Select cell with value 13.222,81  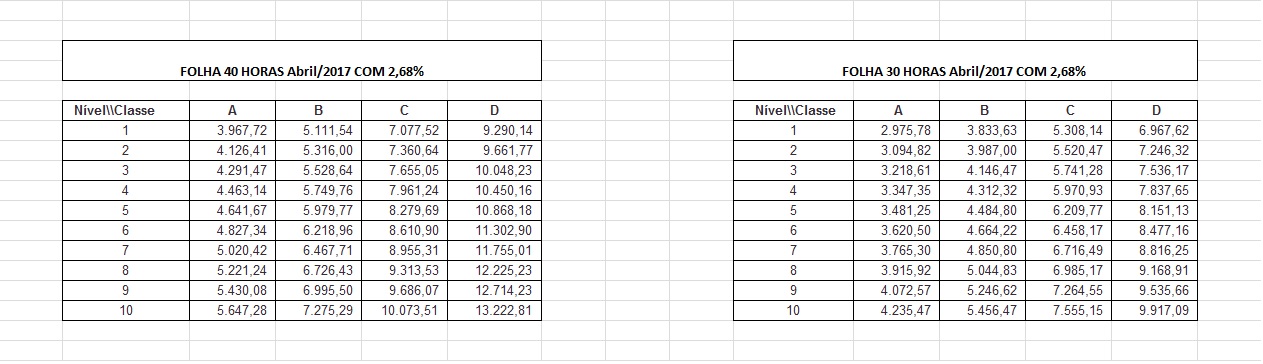[x=494, y=311]
